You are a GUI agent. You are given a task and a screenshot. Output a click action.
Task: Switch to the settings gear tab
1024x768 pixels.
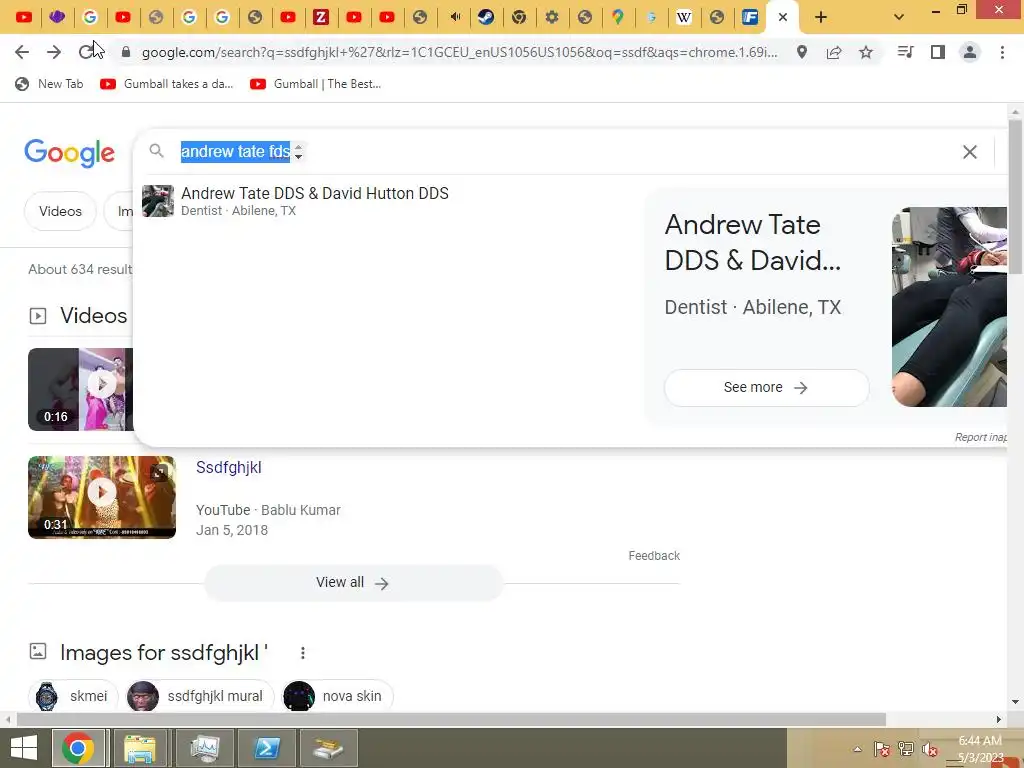coord(552,18)
